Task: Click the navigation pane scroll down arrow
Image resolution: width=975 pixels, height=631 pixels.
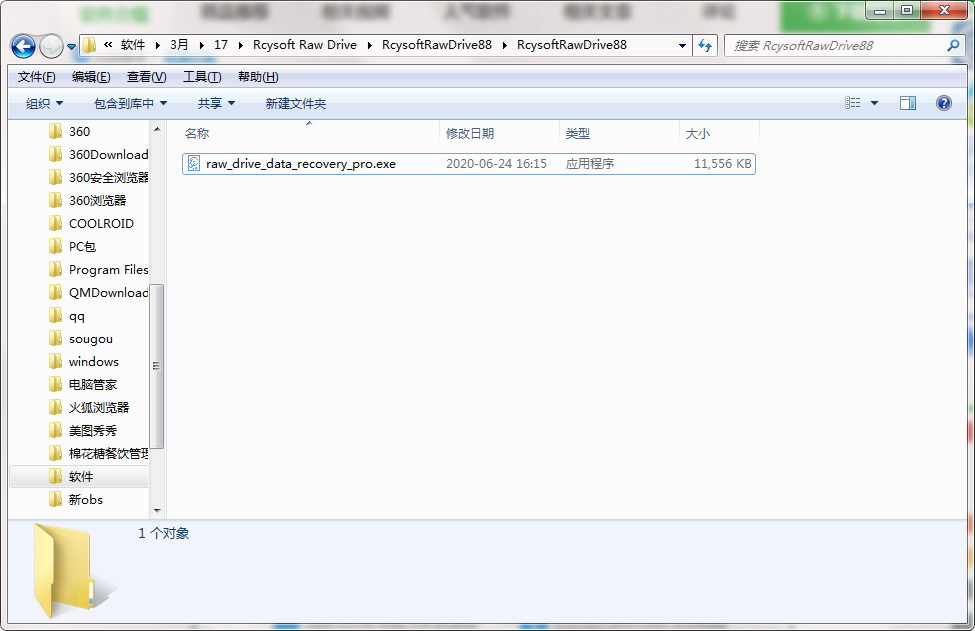Action: click(x=157, y=511)
